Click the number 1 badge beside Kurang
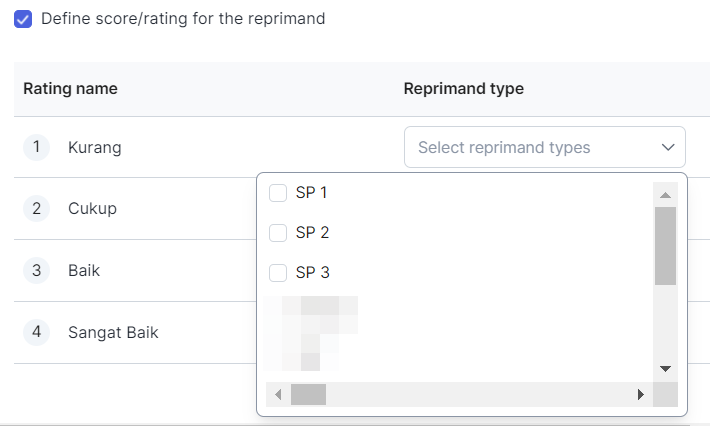710x426 pixels. (x=36, y=148)
